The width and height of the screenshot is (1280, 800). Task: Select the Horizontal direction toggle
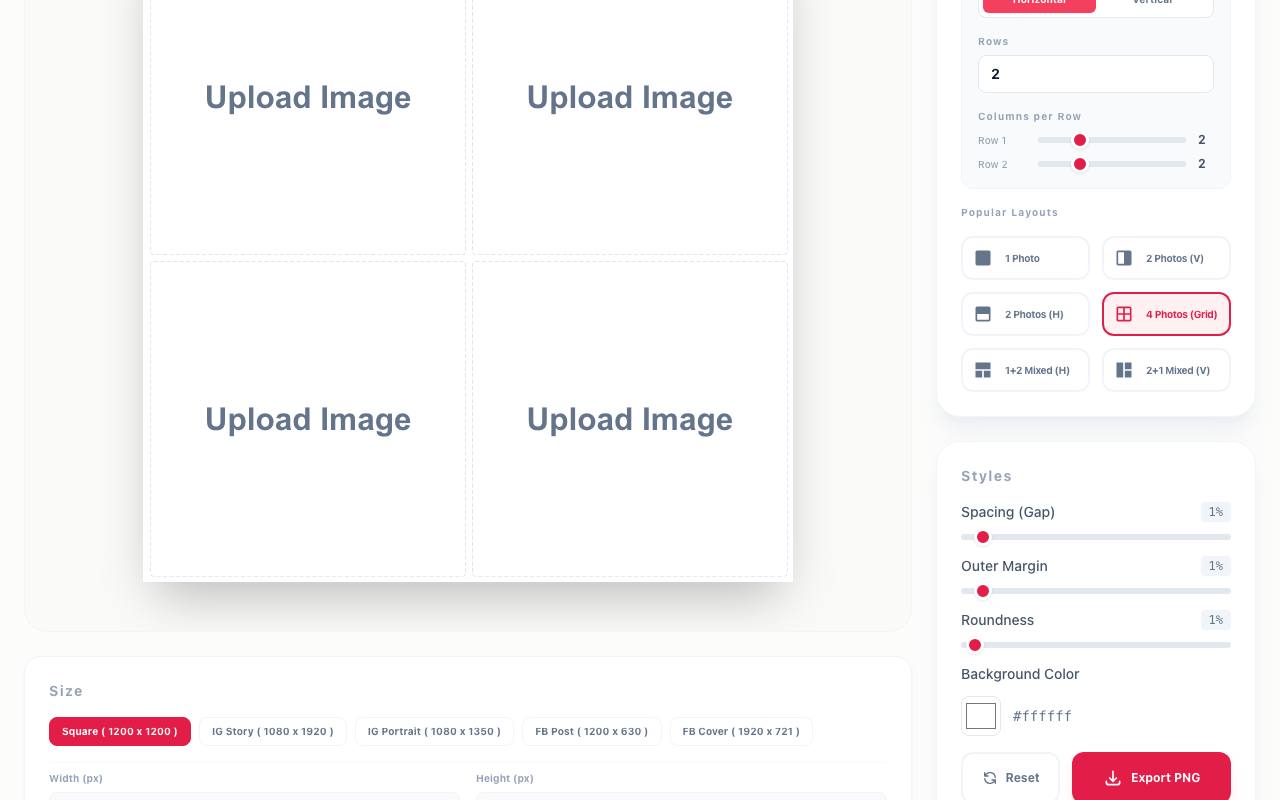point(1039,4)
